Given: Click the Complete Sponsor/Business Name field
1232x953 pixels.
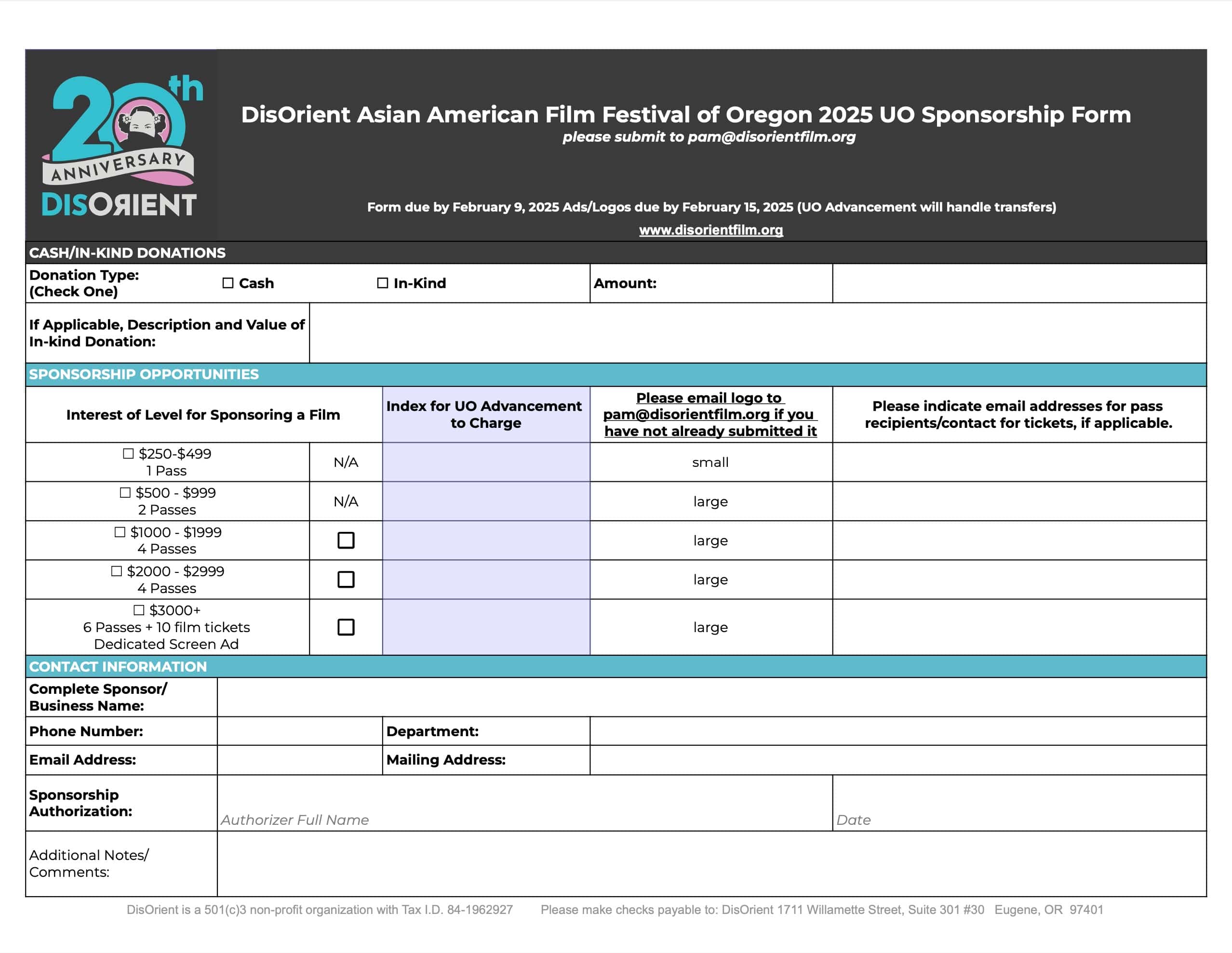Looking at the screenshot, I should click(x=711, y=697).
